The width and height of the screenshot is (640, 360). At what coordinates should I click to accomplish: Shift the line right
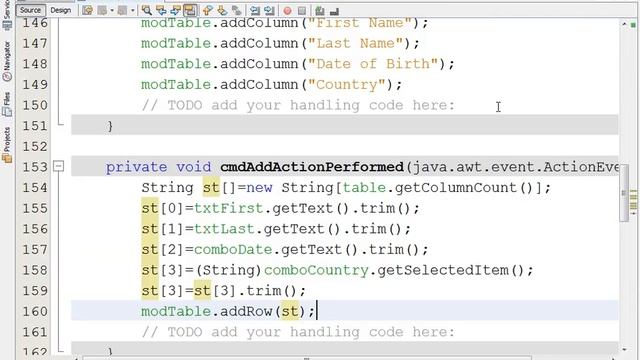[x=269, y=11]
